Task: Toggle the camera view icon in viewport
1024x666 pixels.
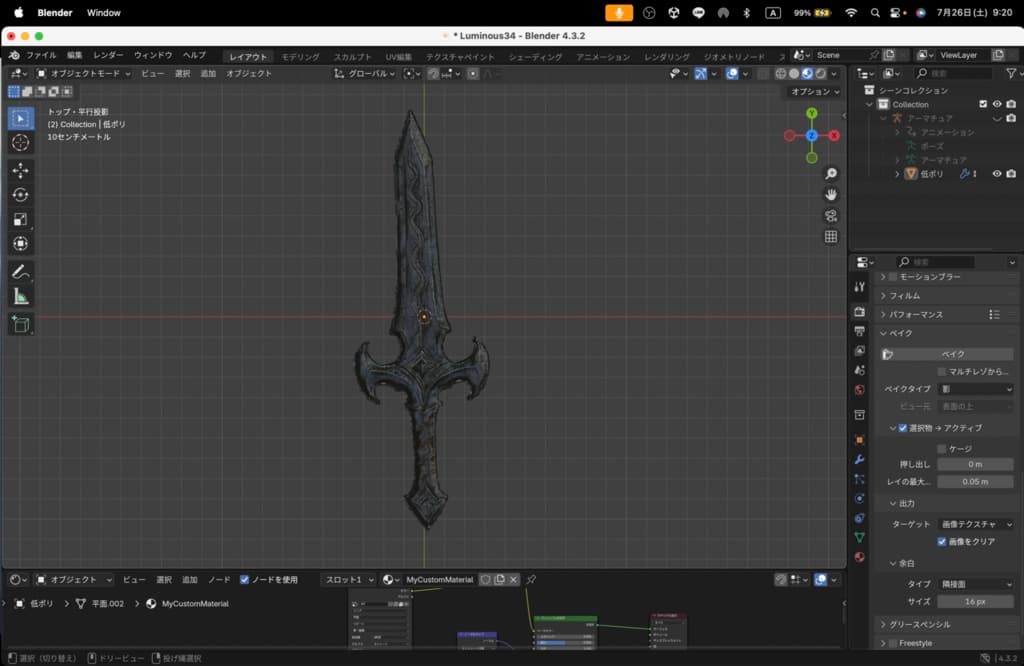Action: coord(830,215)
